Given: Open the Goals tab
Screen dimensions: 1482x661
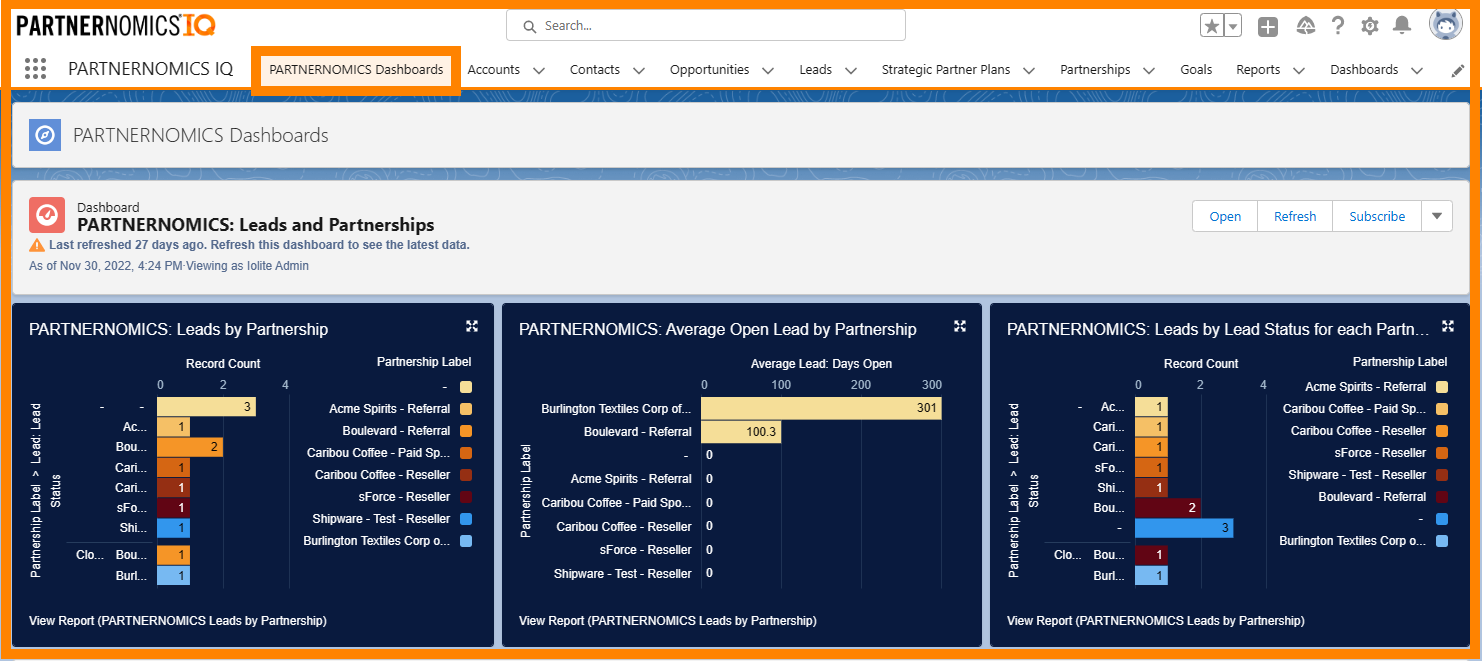Looking at the screenshot, I should (x=1196, y=70).
